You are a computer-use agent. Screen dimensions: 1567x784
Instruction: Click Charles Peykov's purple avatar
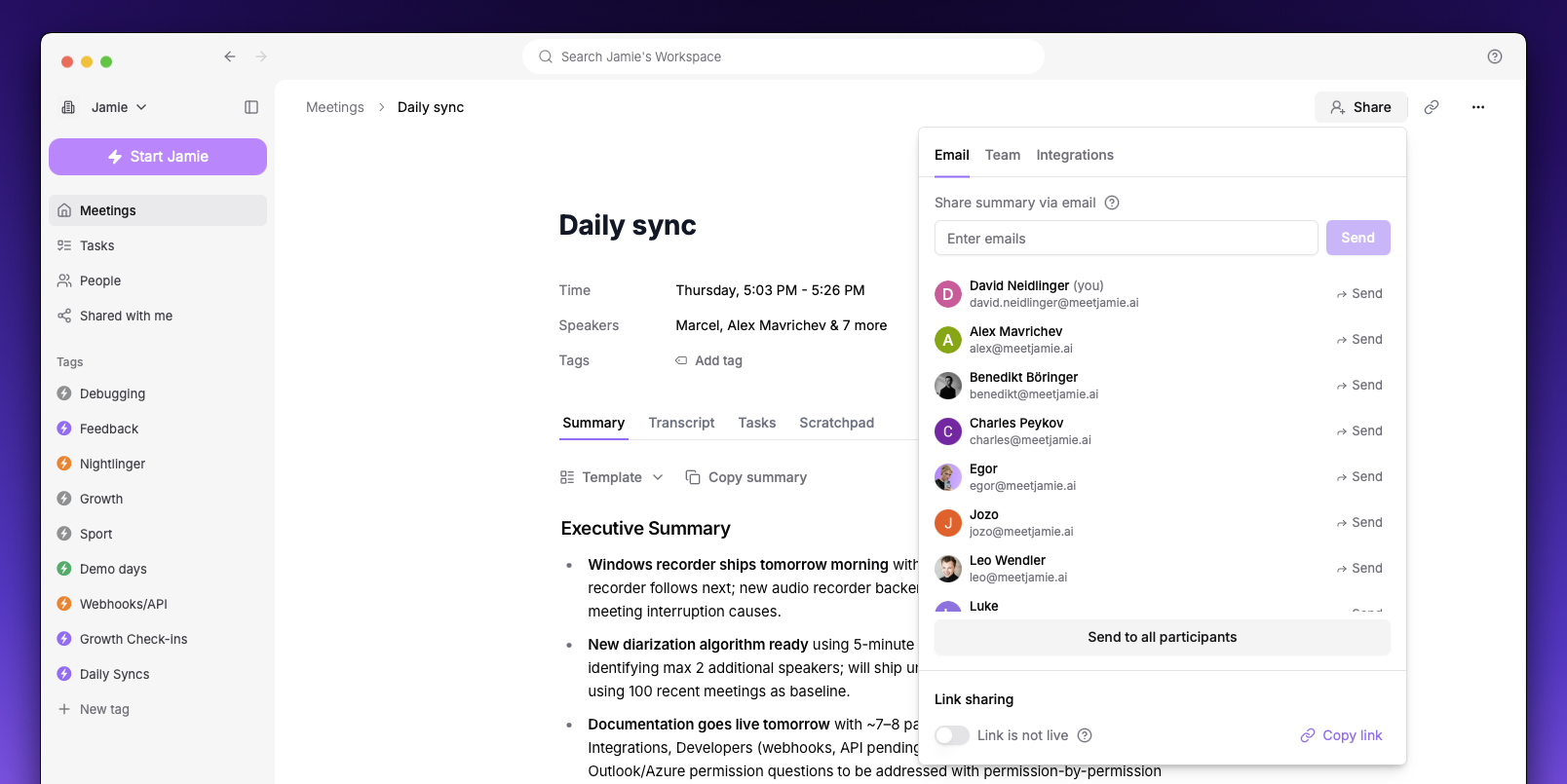(x=948, y=431)
